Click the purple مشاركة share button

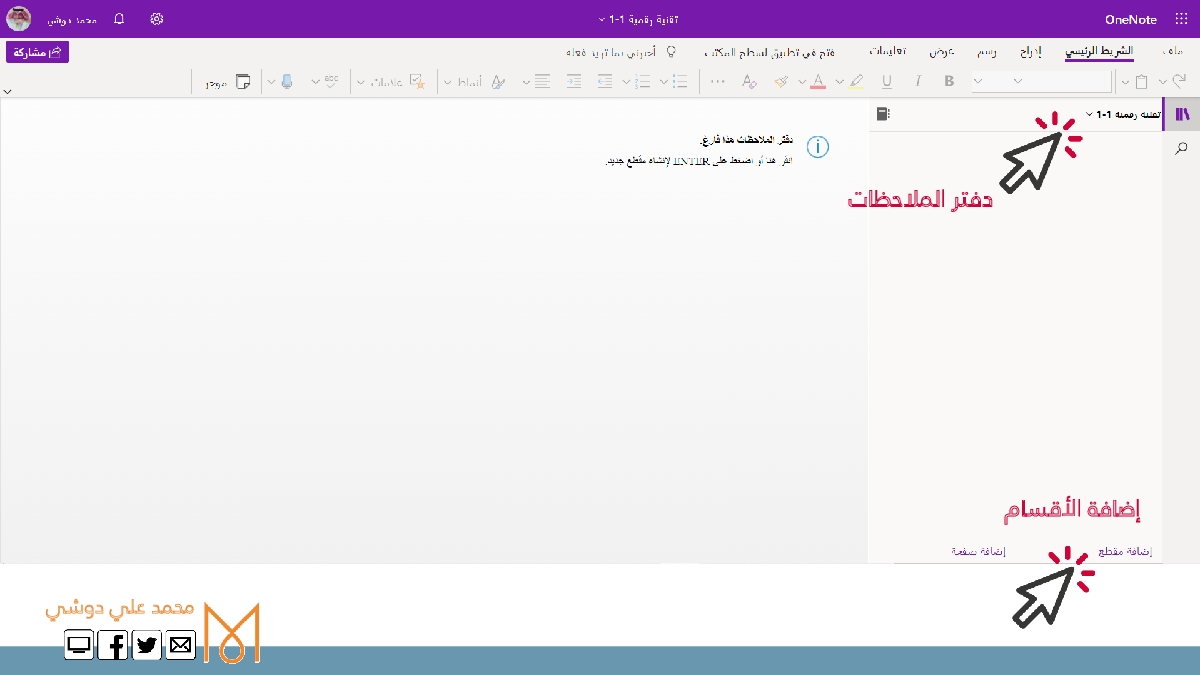[x=37, y=52]
